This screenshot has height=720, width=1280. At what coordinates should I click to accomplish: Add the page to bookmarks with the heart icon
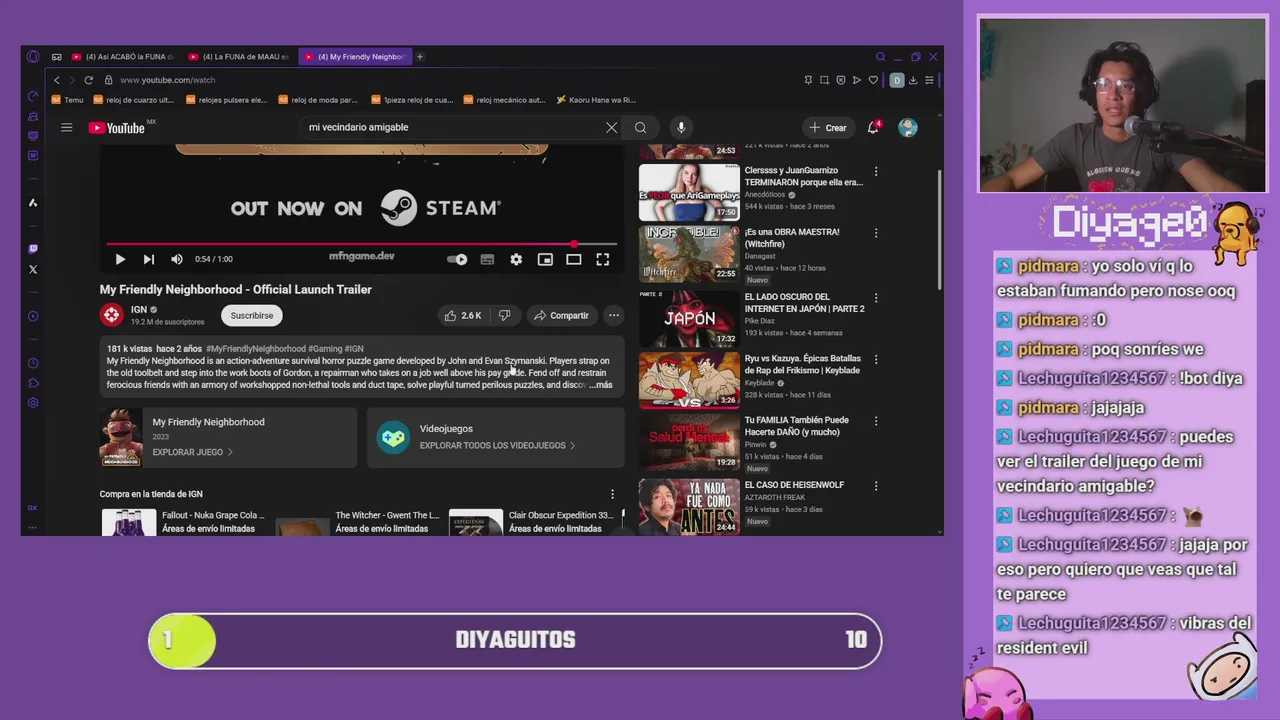873,80
